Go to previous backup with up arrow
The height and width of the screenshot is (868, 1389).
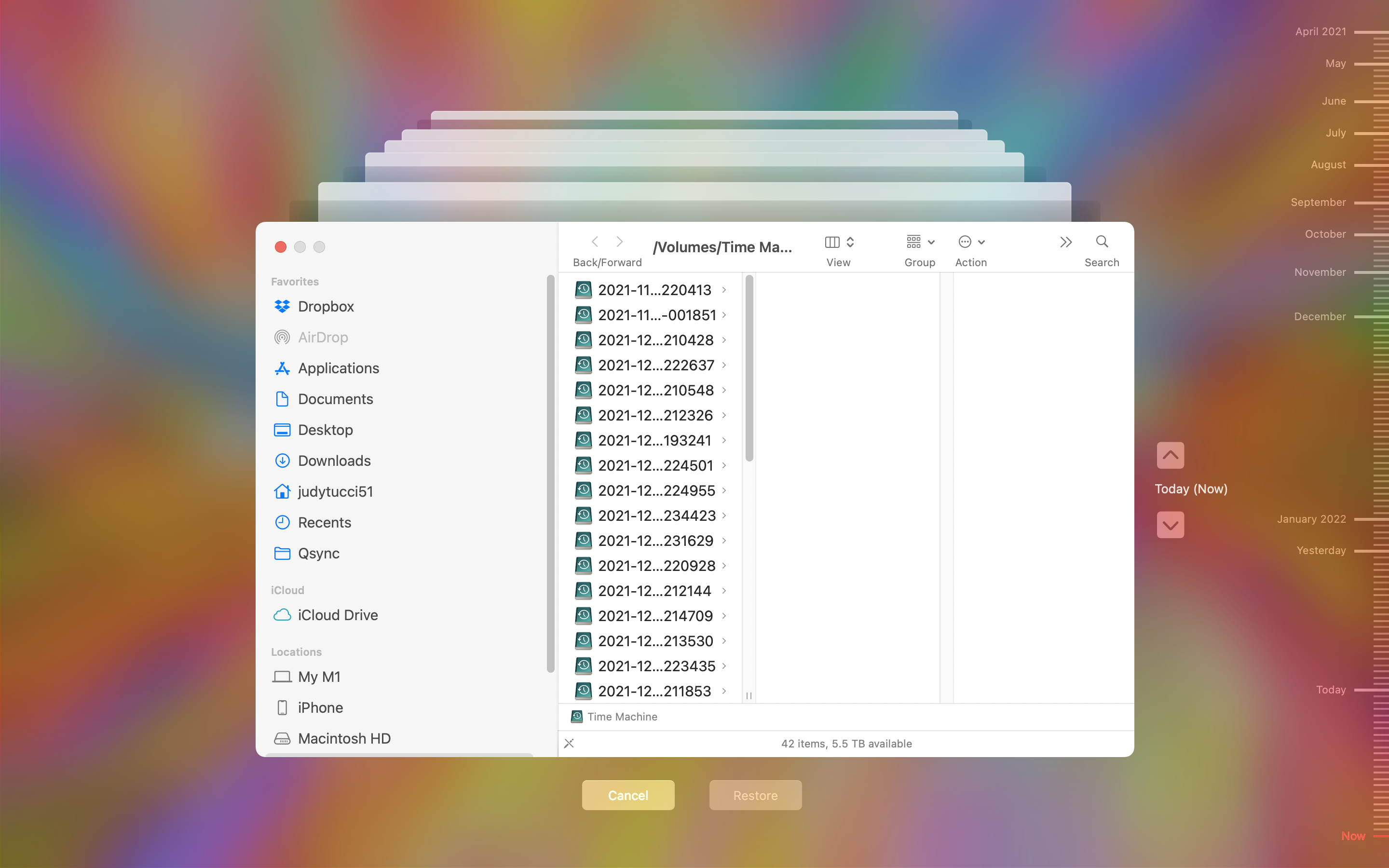click(x=1171, y=455)
